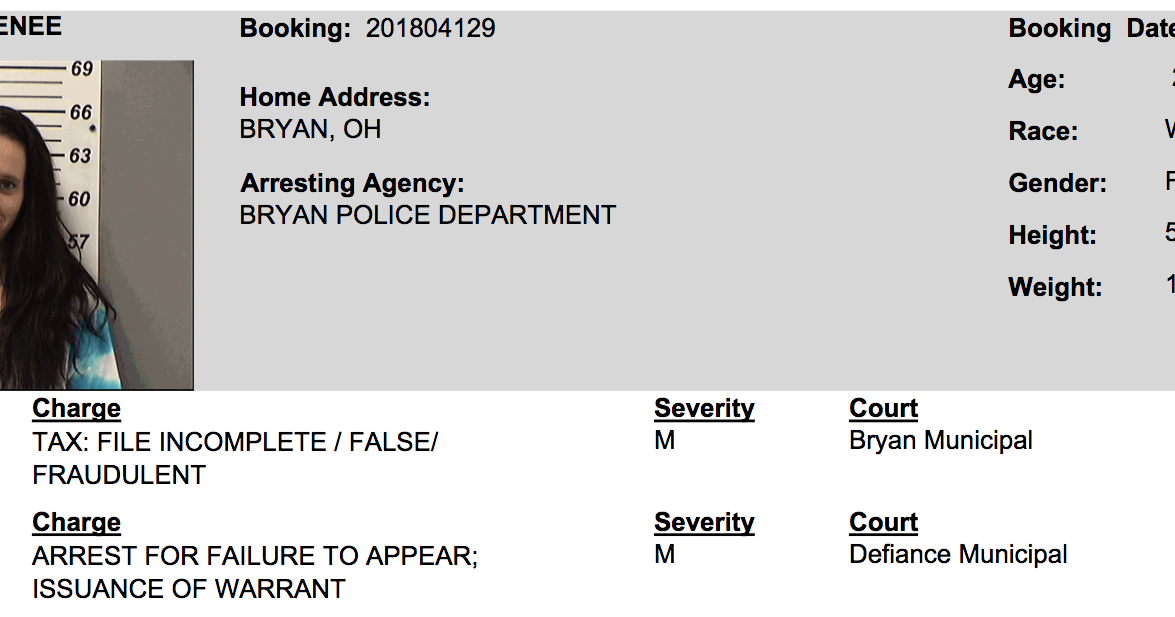This screenshot has height=617, width=1175.
Task: Select the Defiance Municipal court entry
Action: click(958, 555)
